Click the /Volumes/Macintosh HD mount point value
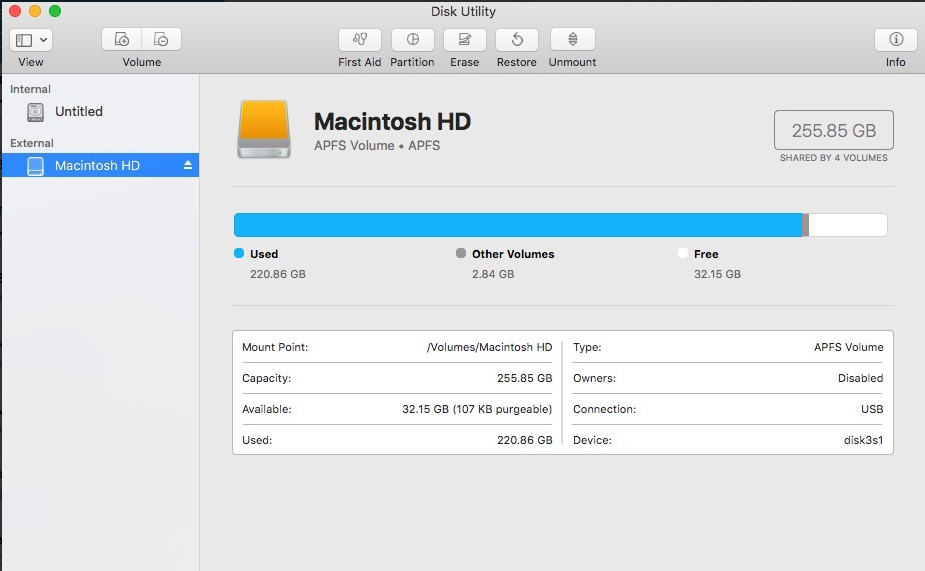The image size is (925, 571). (x=489, y=347)
